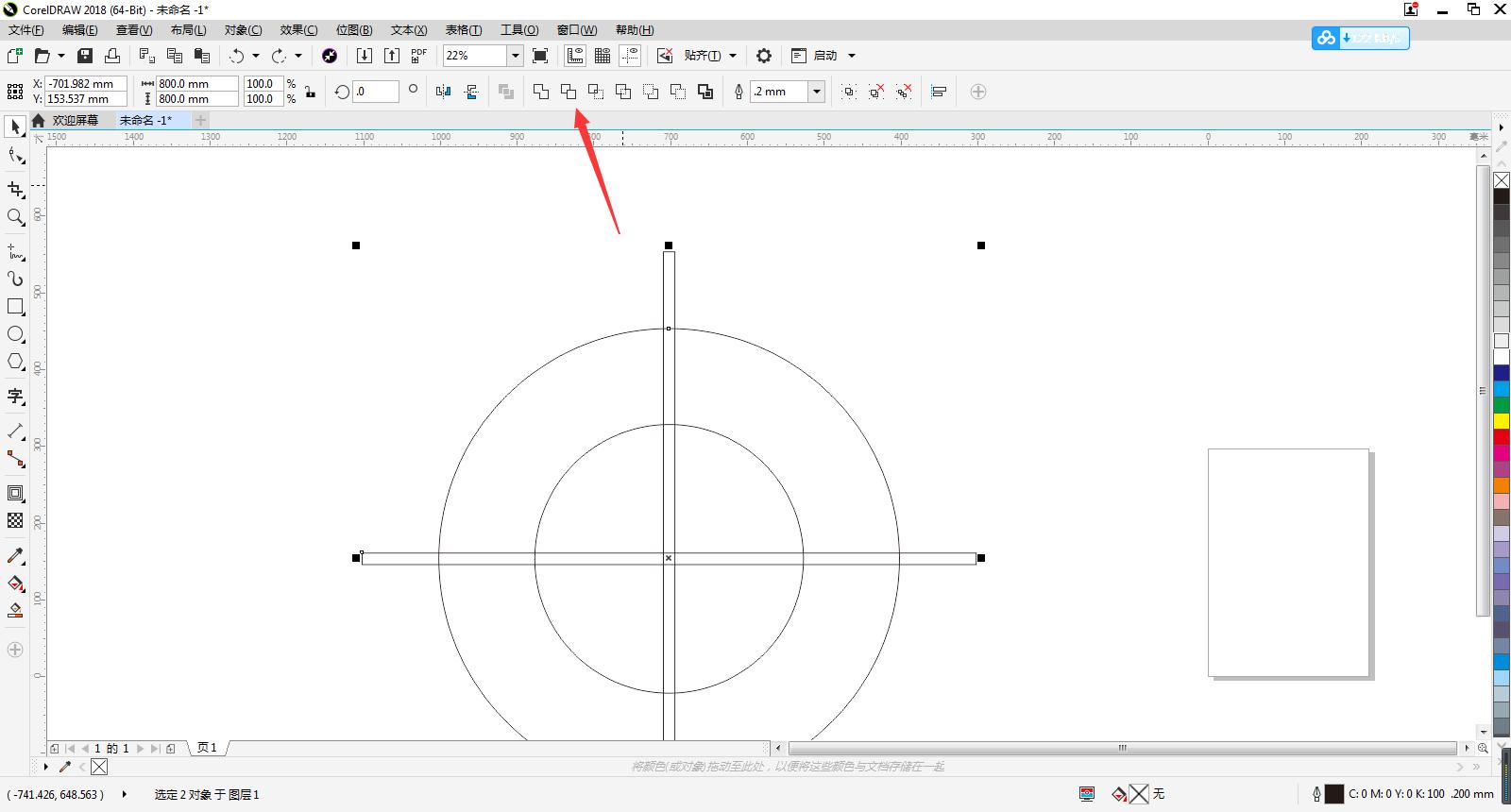1511x812 pixels.
Task: Expand the outline width dropdown
Action: coord(817,92)
